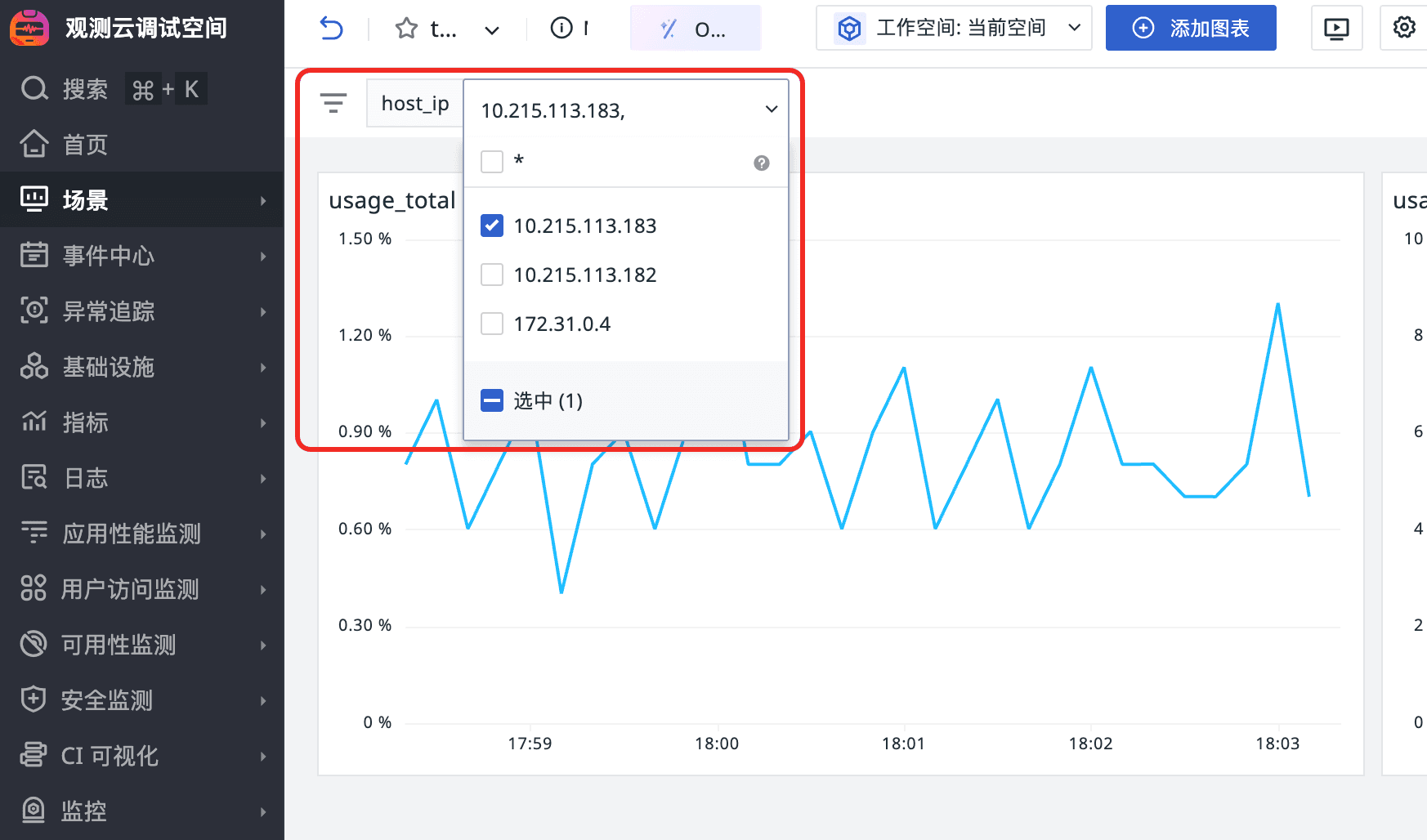Click the undo/back arrow icon
The height and width of the screenshot is (840, 1427).
331,29
